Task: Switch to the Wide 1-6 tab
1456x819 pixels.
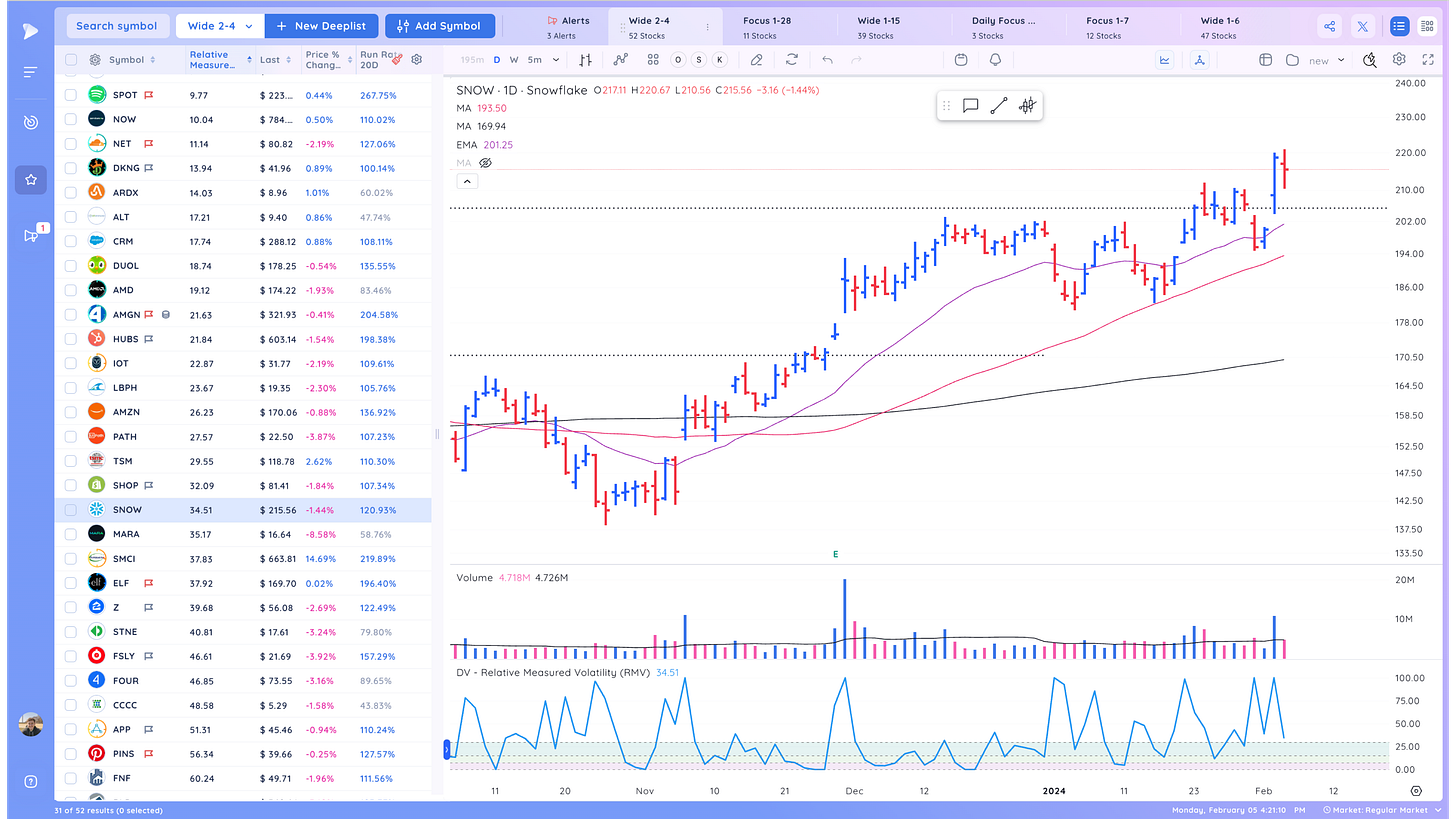Action: (x=1220, y=27)
